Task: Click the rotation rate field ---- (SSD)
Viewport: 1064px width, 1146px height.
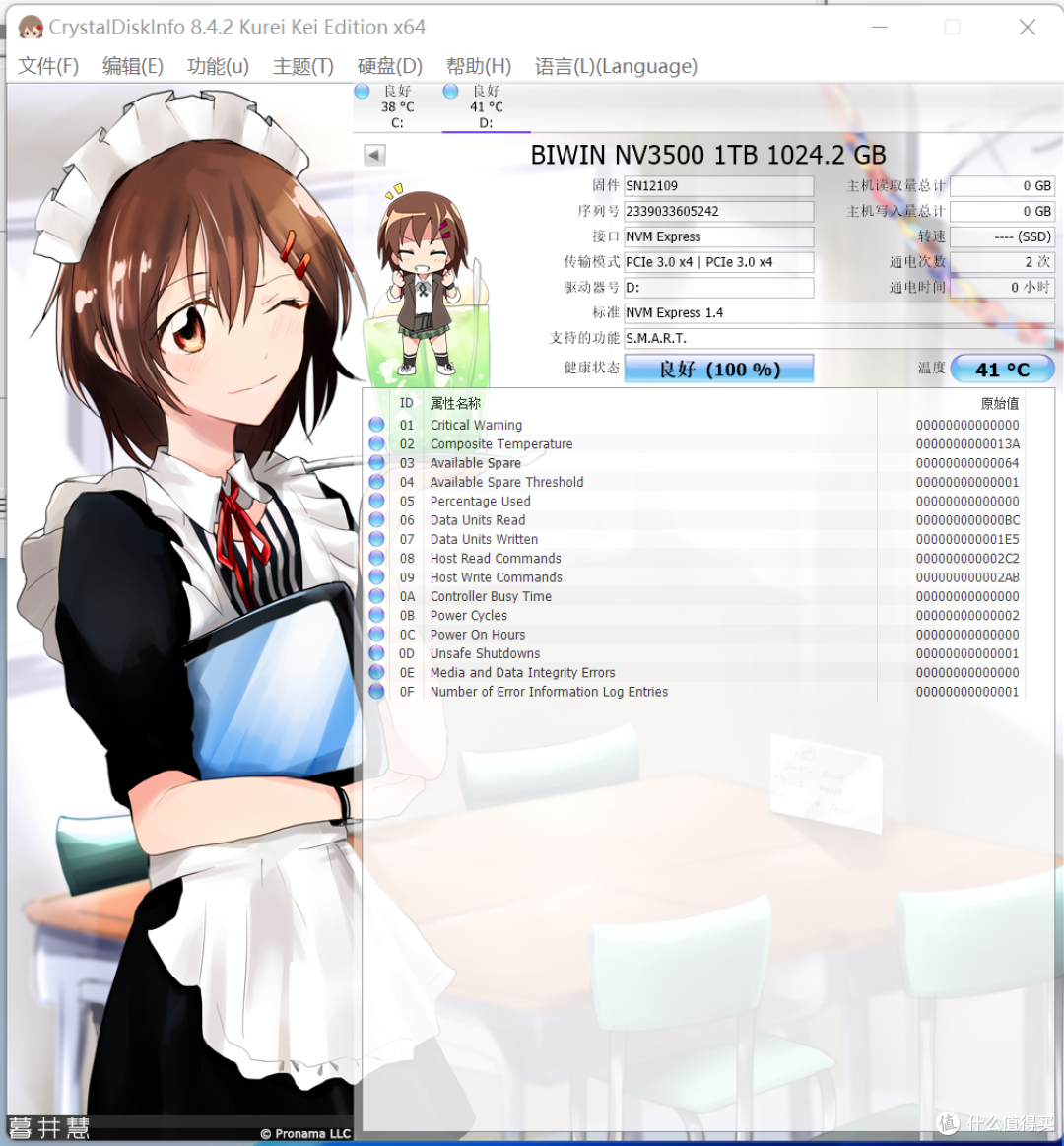Action: (x=1002, y=236)
